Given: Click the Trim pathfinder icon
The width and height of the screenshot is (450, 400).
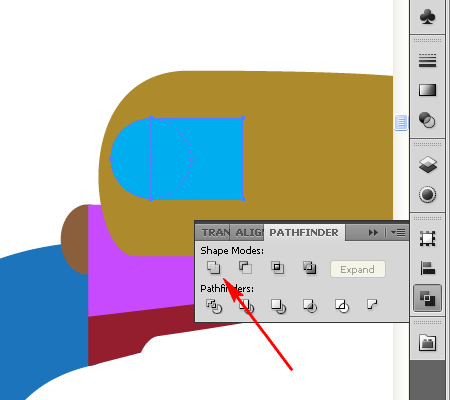Looking at the screenshot, I should pyautogui.click(x=246, y=306).
